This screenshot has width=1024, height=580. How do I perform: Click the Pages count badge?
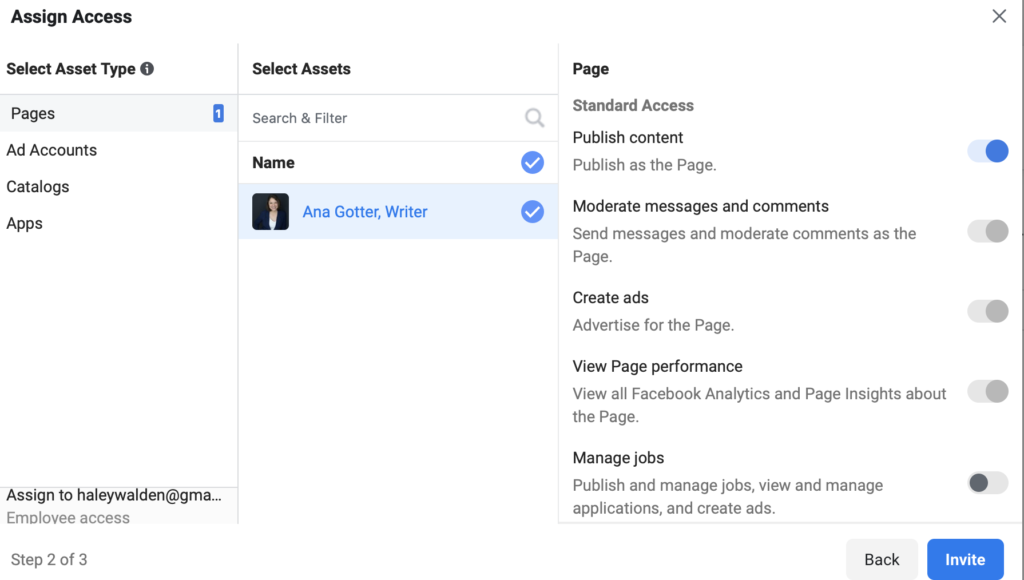coord(218,114)
